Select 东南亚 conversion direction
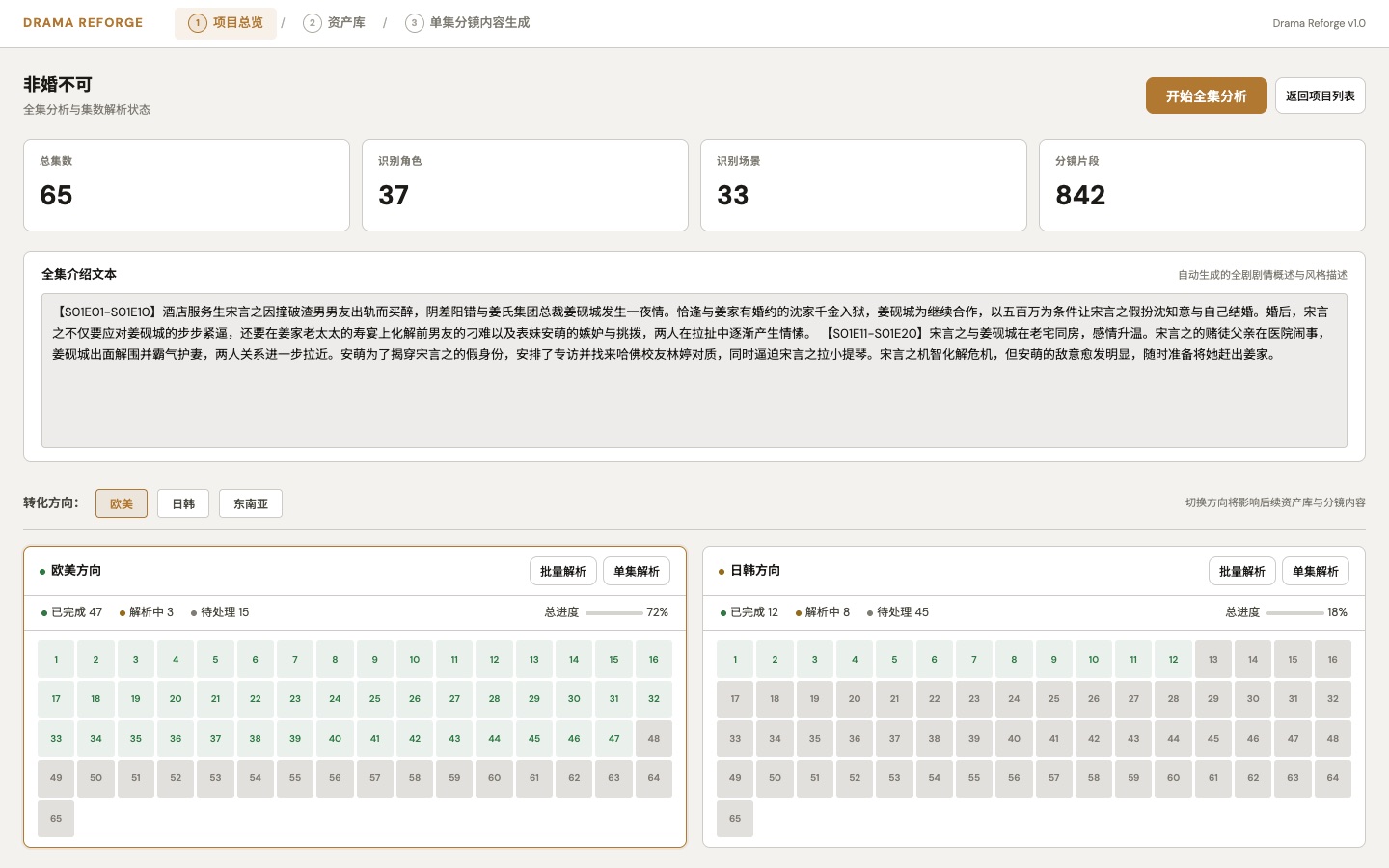Viewport: 1389px width, 868px height. pyautogui.click(x=251, y=503)
